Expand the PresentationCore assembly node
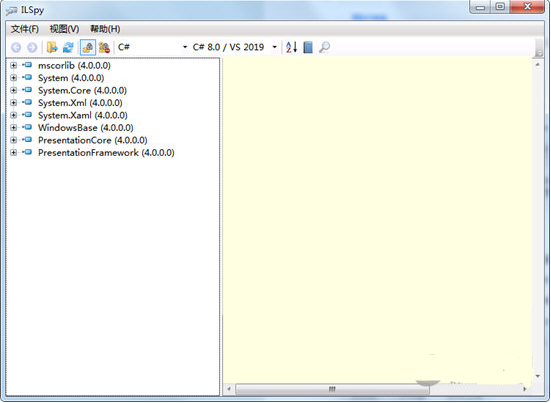 tap(14, 140)
